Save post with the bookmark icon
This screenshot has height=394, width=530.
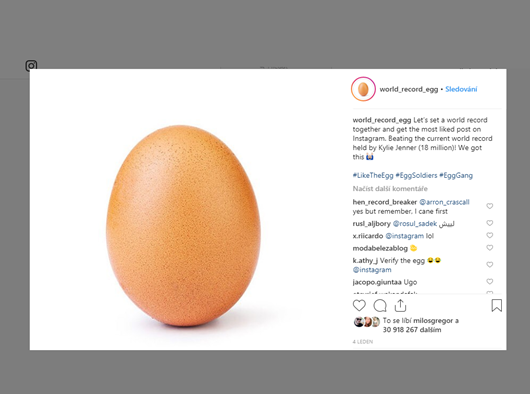tap(497, 305)
